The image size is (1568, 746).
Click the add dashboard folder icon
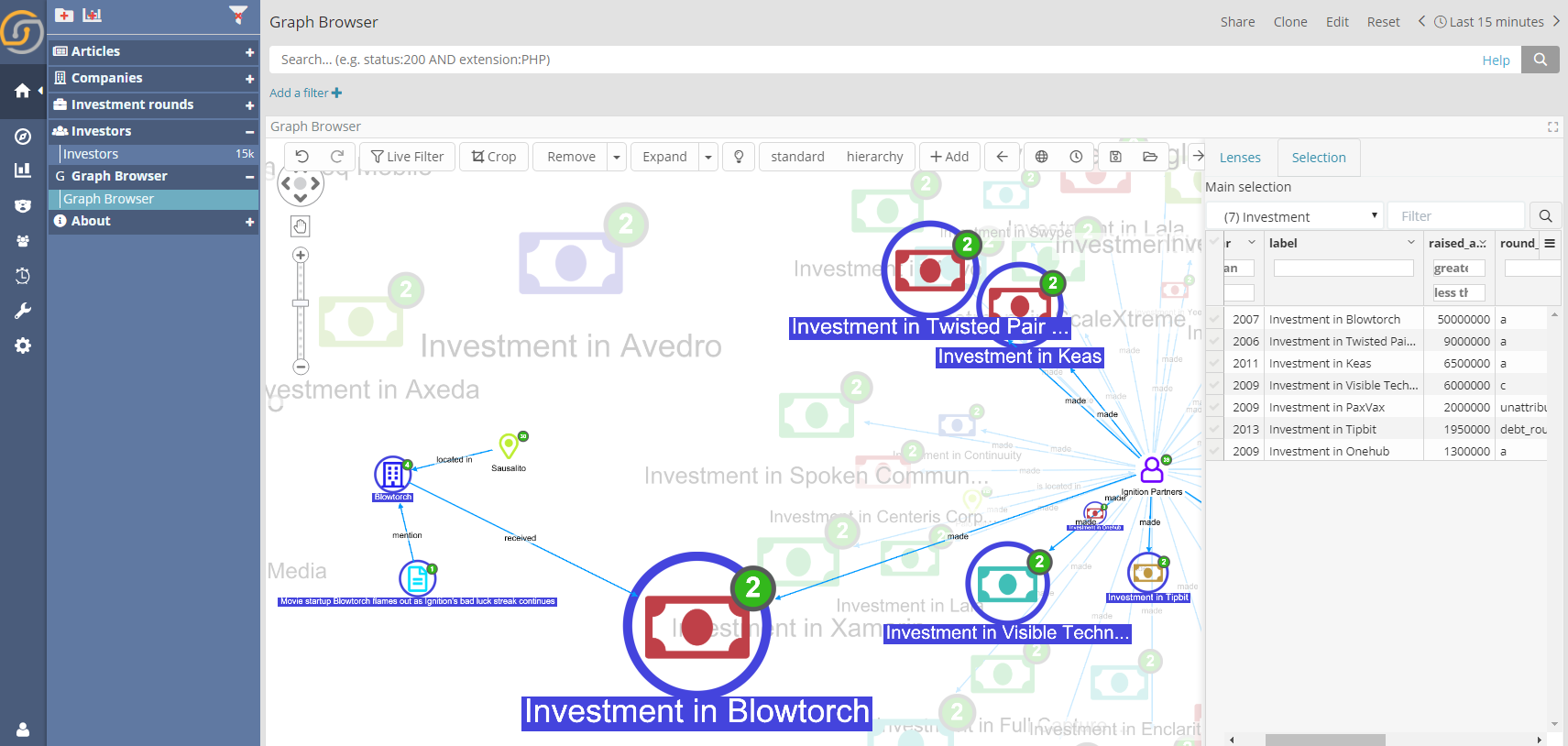click(x=64, y=15)
